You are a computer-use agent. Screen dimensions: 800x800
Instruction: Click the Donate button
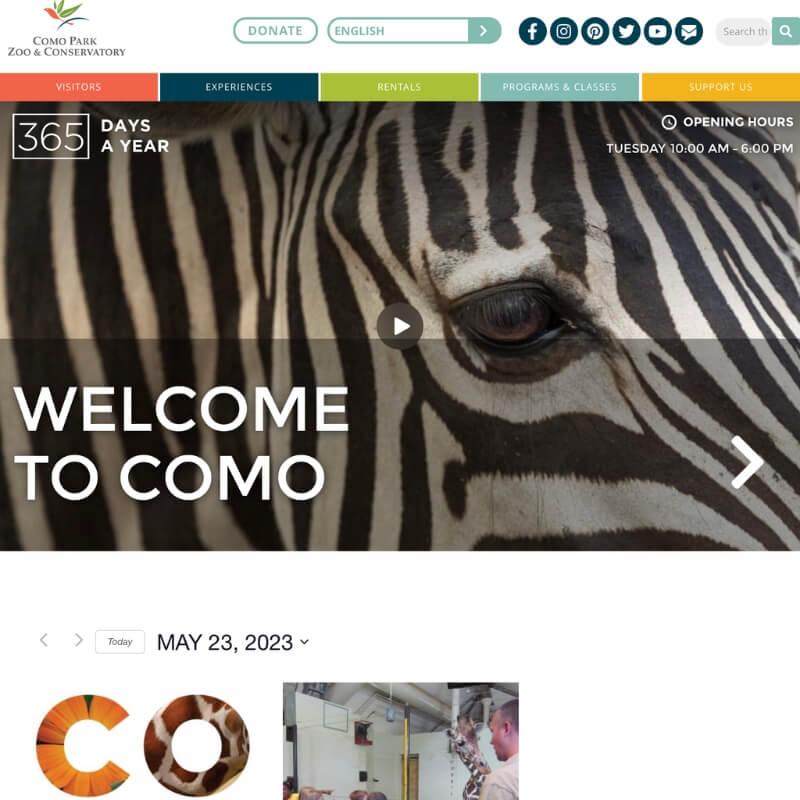276,31
